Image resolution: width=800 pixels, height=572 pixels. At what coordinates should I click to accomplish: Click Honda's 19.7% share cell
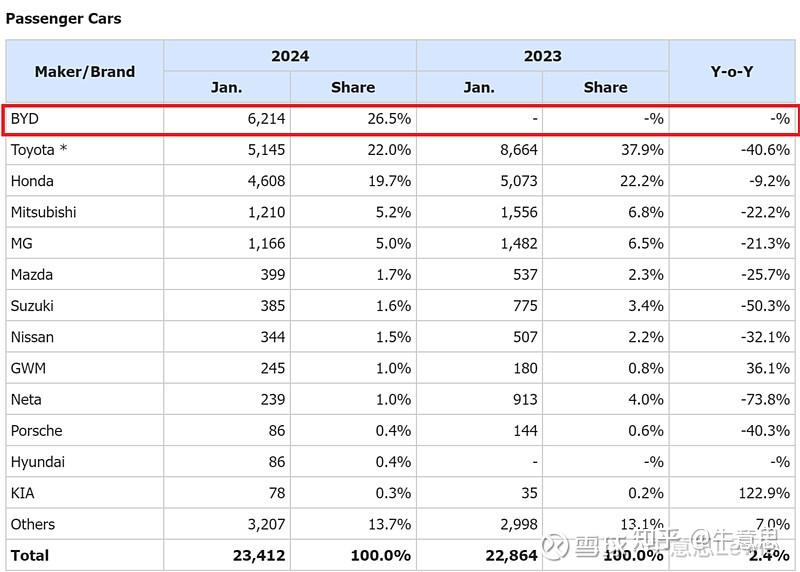pos(353,181)
